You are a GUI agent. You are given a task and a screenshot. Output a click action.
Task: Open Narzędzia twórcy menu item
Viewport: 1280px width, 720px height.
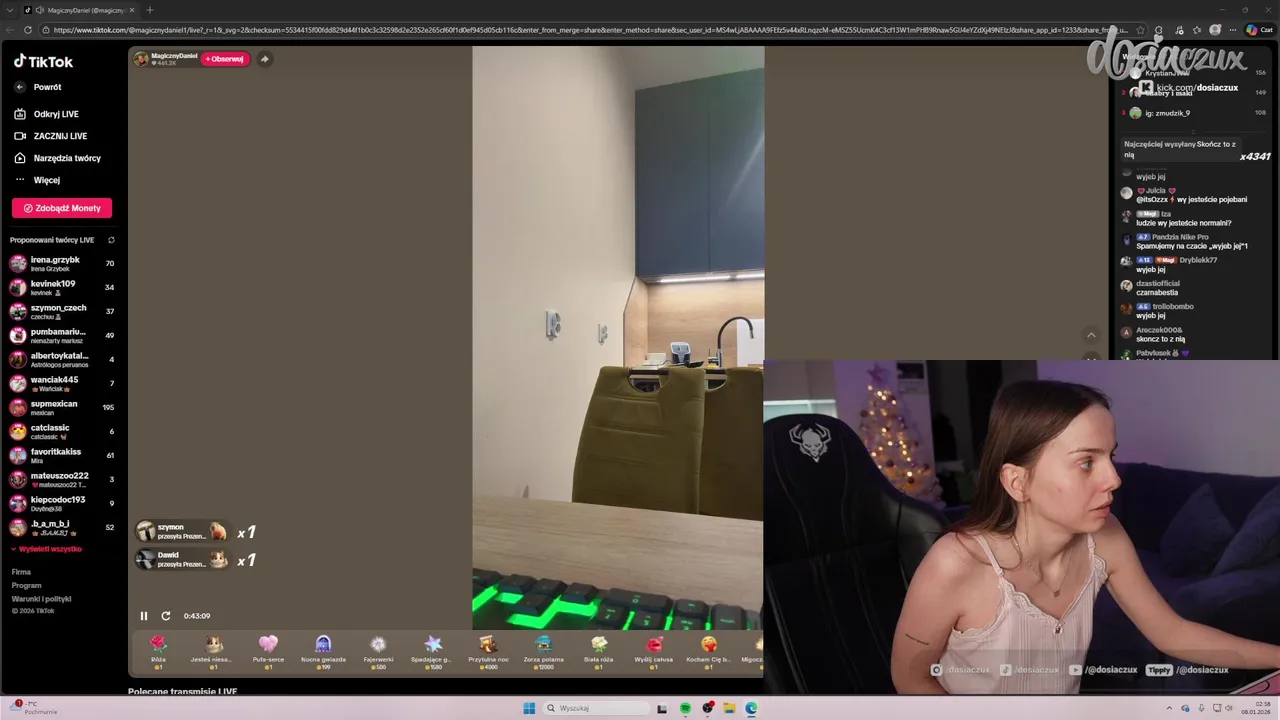click(57, 158)
